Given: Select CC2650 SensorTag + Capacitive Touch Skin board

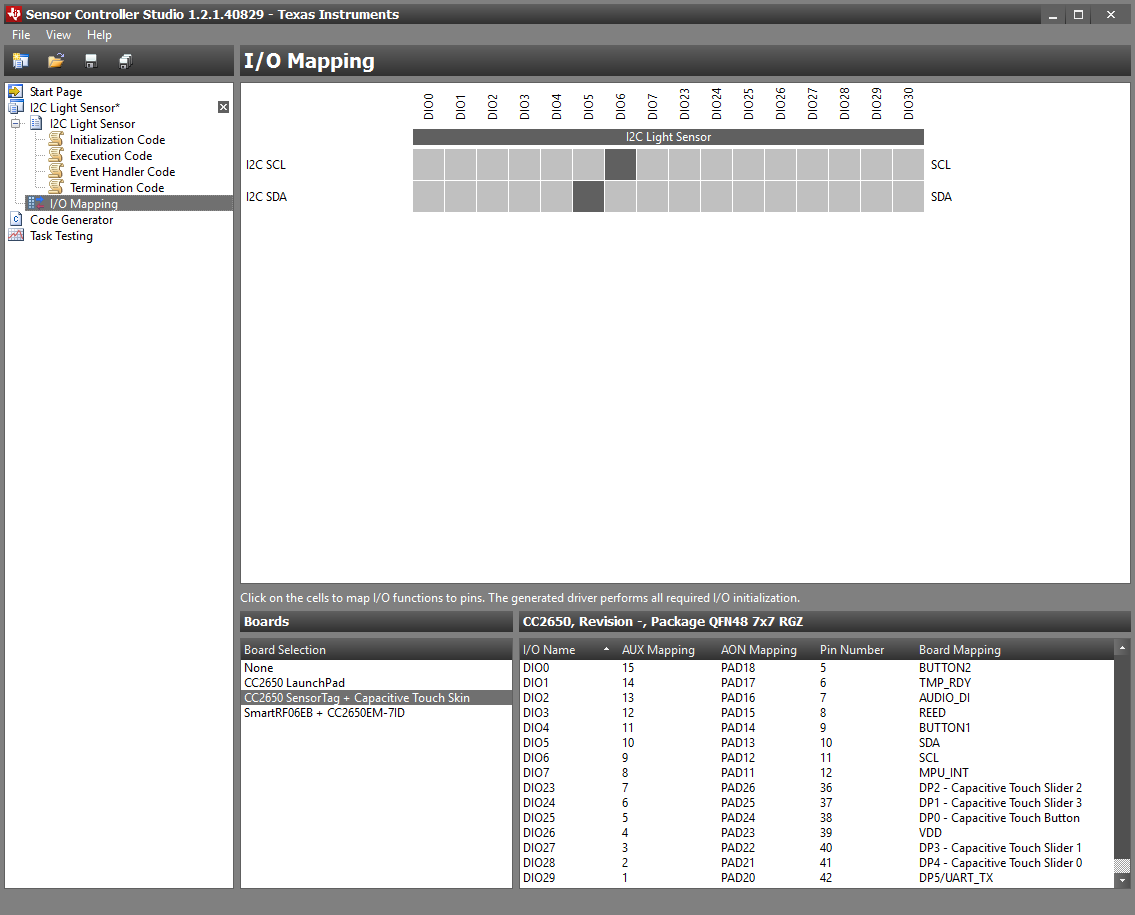Looking at the screenshot, I should click(376, 698).
